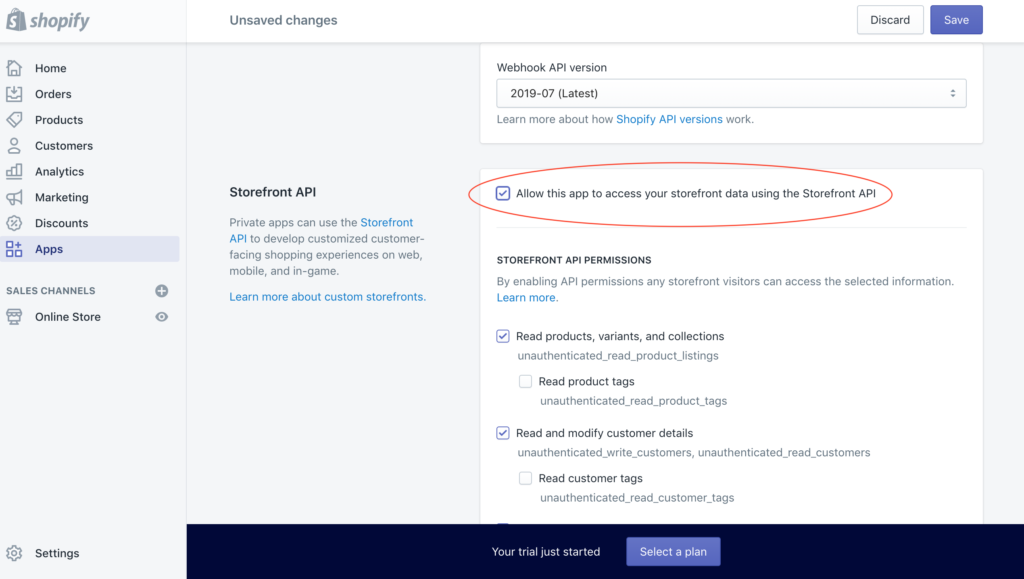Enable the Read product tags checkbox

point(526,381)
